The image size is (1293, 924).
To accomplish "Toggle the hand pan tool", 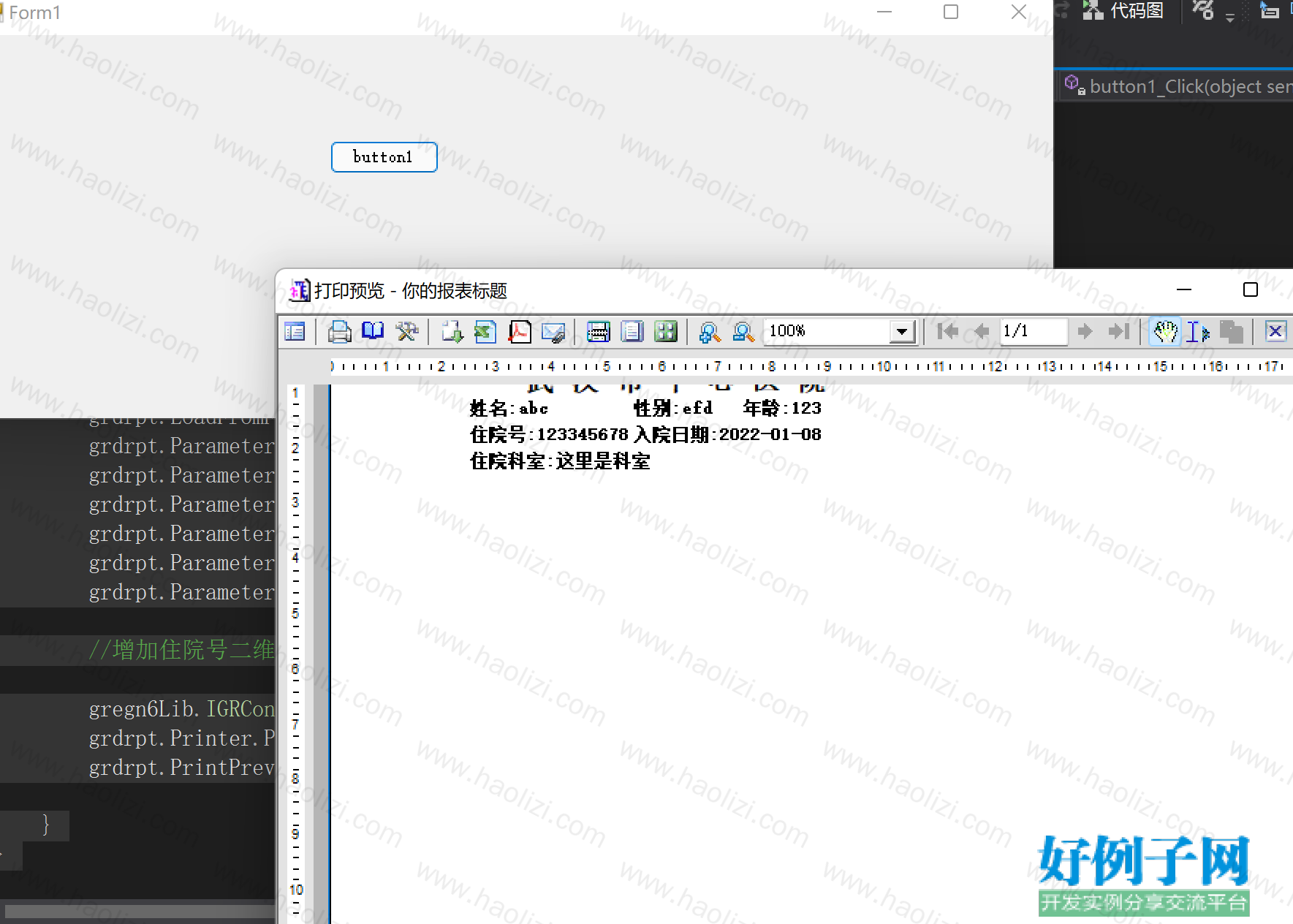I will (1165, 332).
